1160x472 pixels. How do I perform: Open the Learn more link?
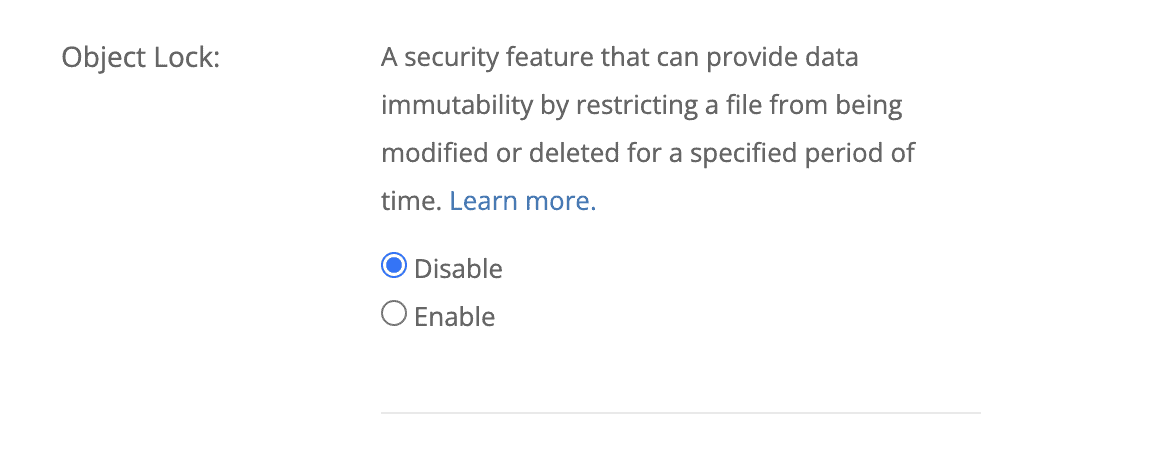(522, 201)
